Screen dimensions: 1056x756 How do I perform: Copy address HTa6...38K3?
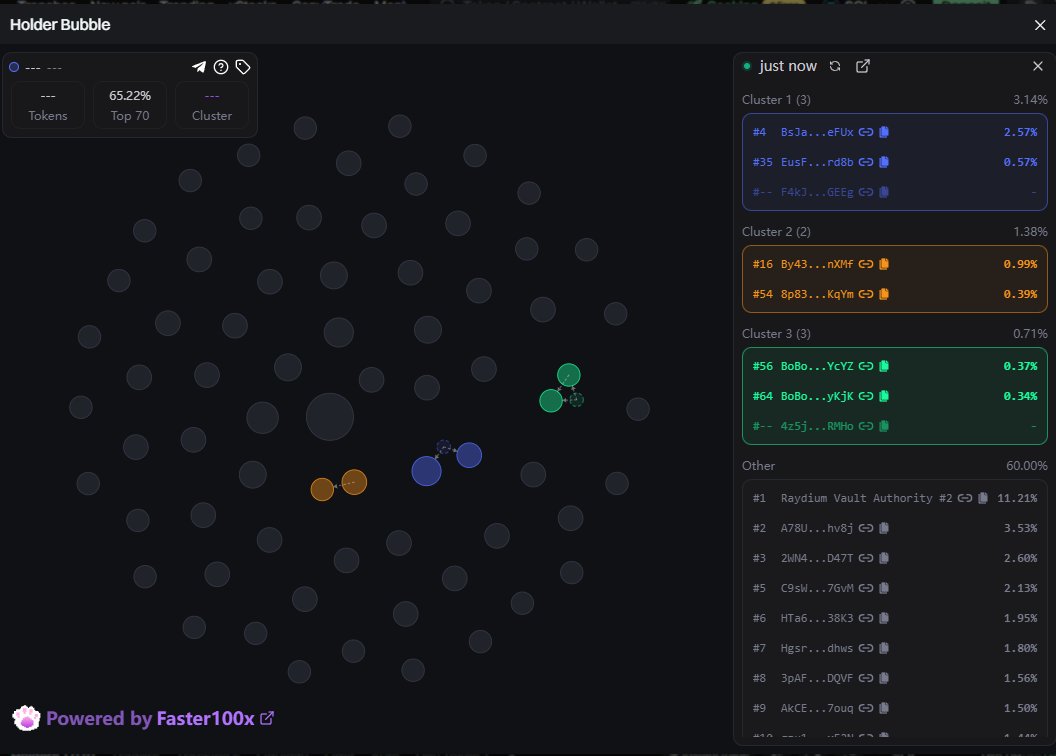point(884,618)
